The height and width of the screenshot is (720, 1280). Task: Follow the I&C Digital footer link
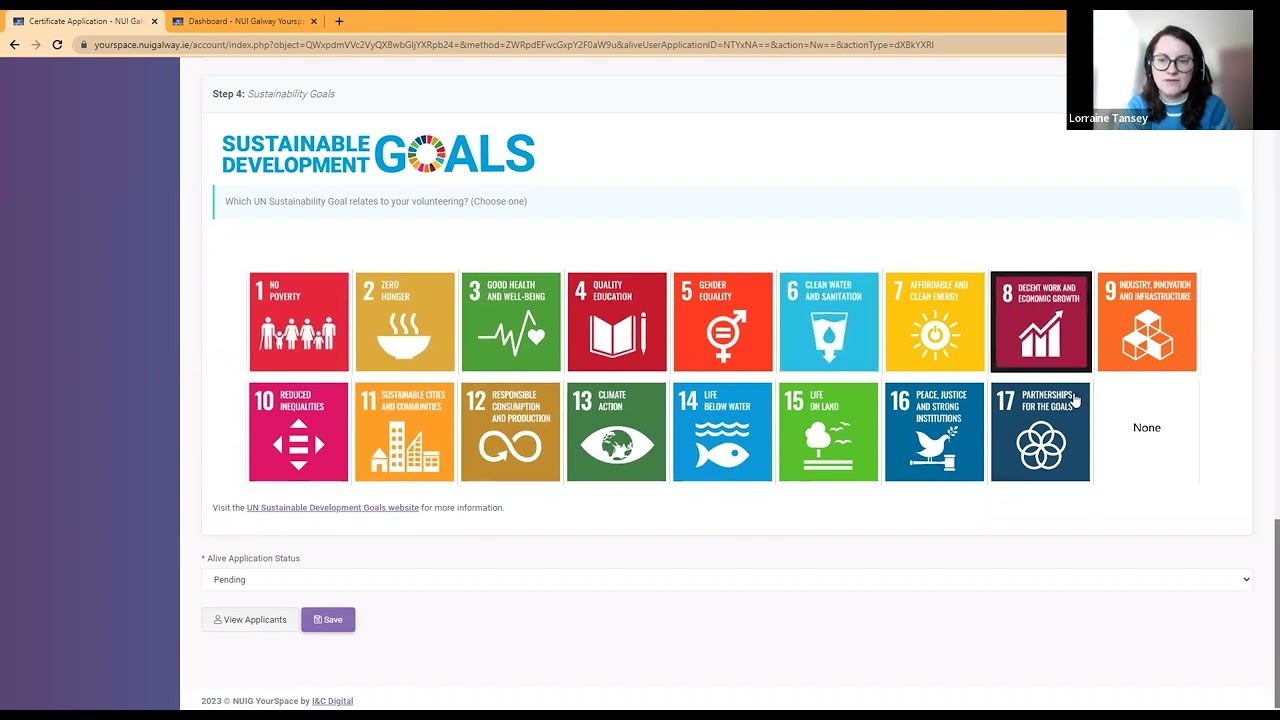click(x=332, y=701)
